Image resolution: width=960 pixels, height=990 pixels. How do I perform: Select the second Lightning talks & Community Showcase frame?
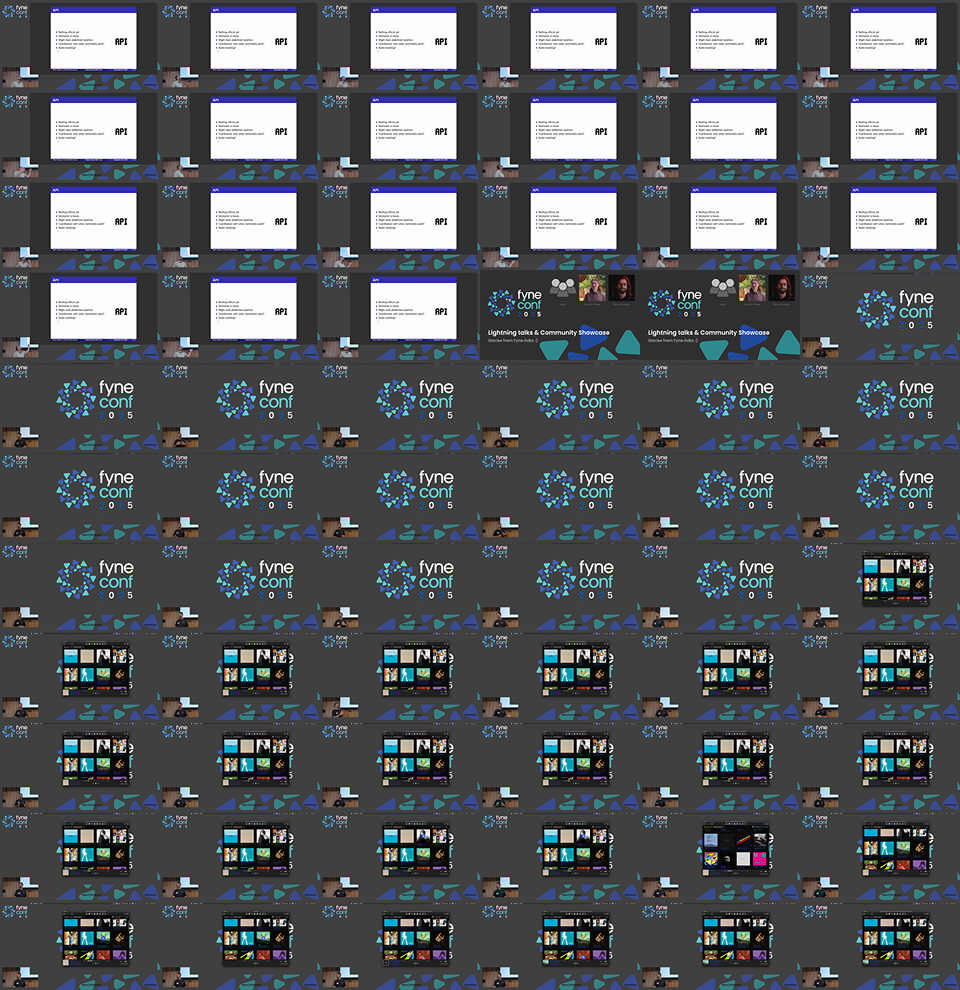click(x=720, y=315)
